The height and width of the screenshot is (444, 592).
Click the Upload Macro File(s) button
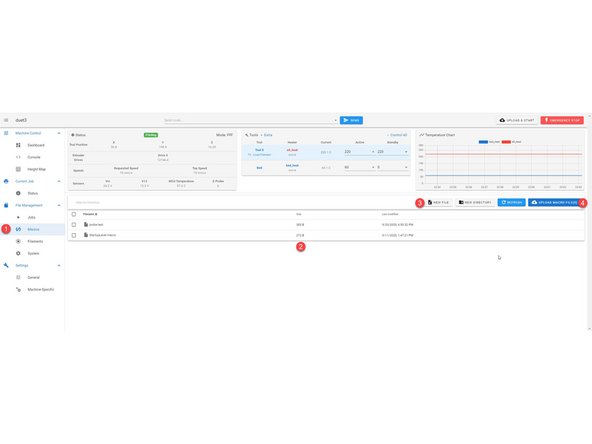(555, 203)
